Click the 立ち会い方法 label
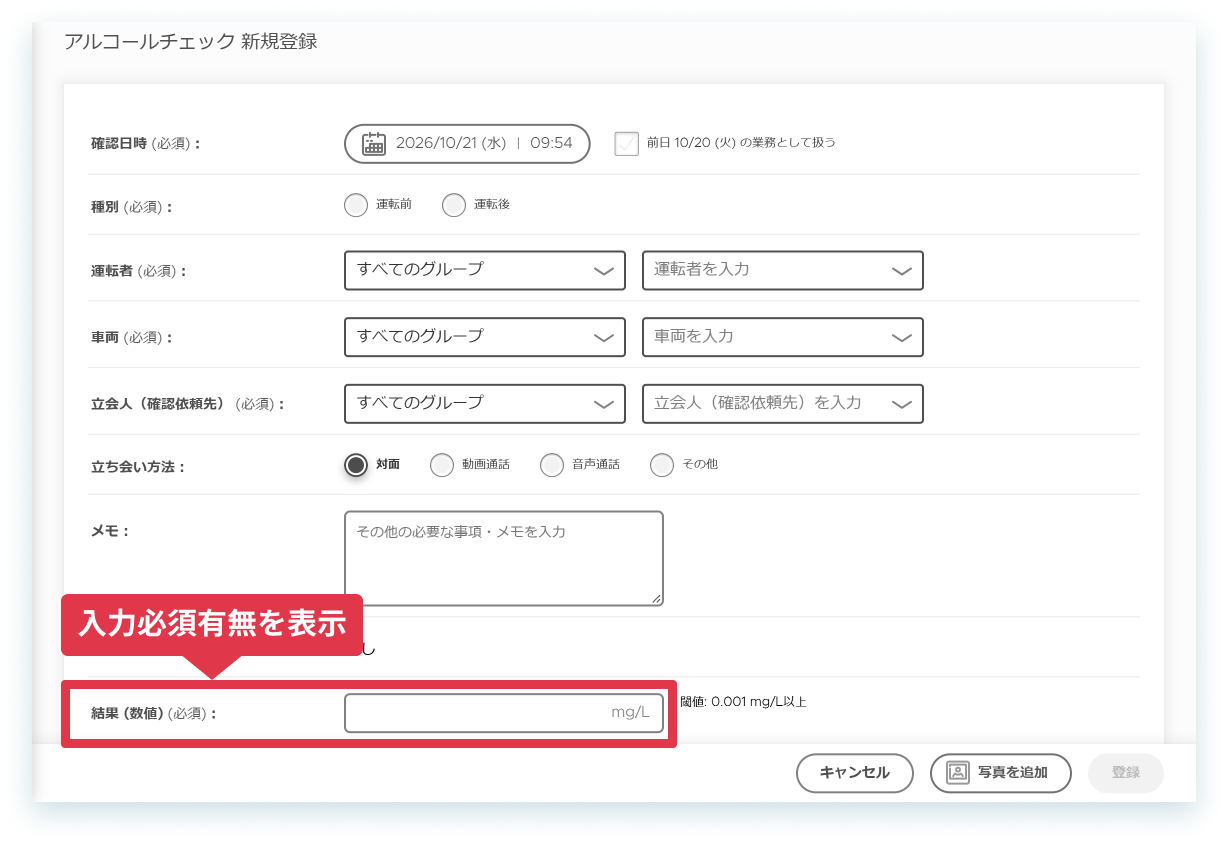The image size is (1228, 844). pos(138,466)
